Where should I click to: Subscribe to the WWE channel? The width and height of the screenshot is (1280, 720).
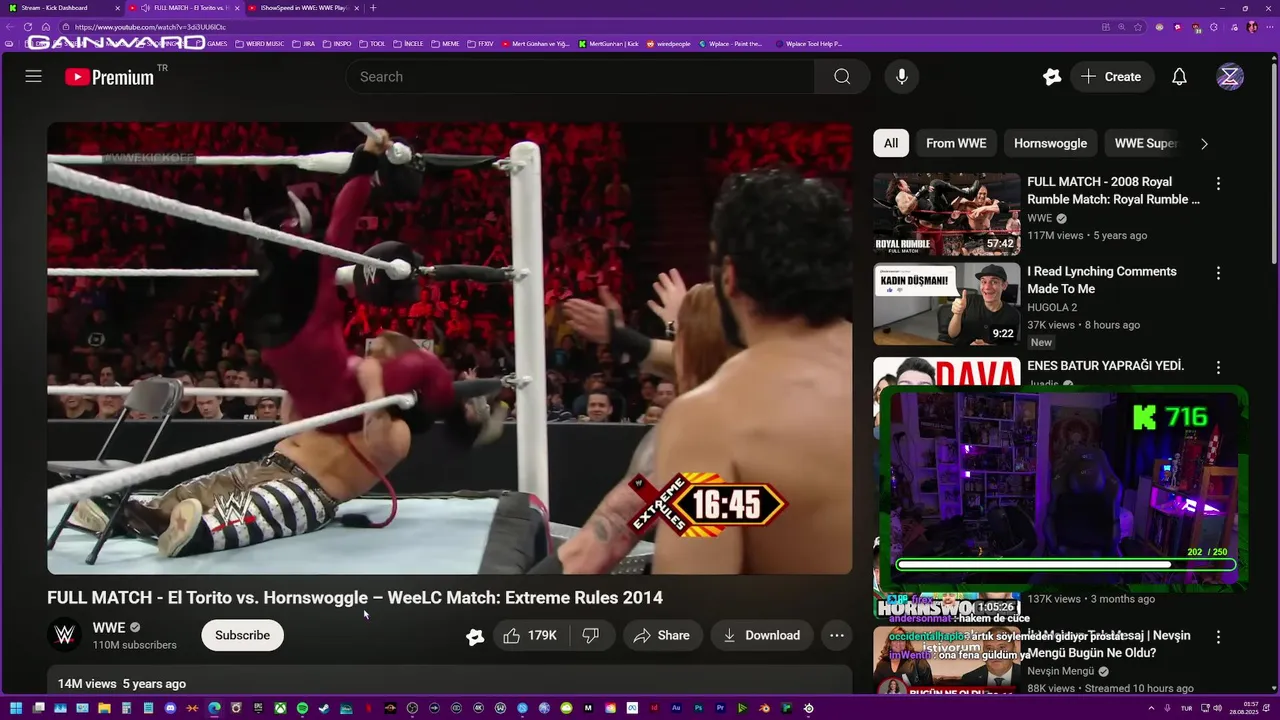[242, 635]
